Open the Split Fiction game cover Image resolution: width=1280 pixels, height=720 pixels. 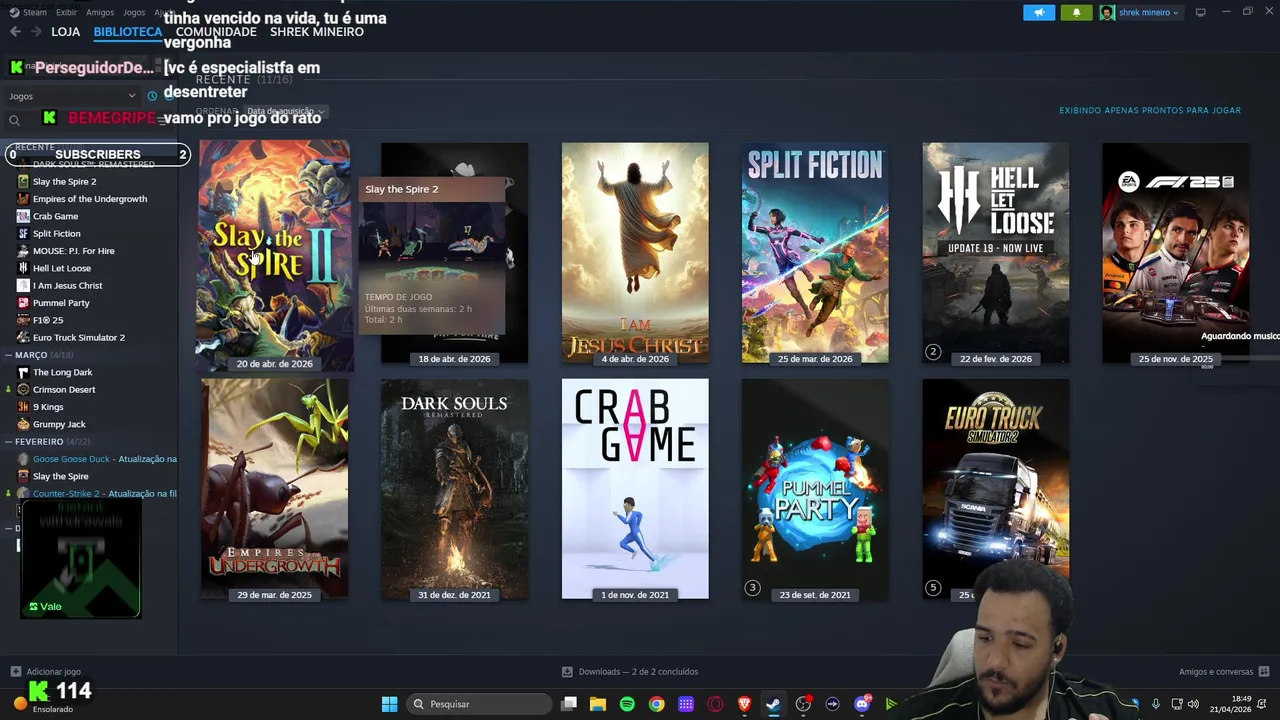coord(815,253)
